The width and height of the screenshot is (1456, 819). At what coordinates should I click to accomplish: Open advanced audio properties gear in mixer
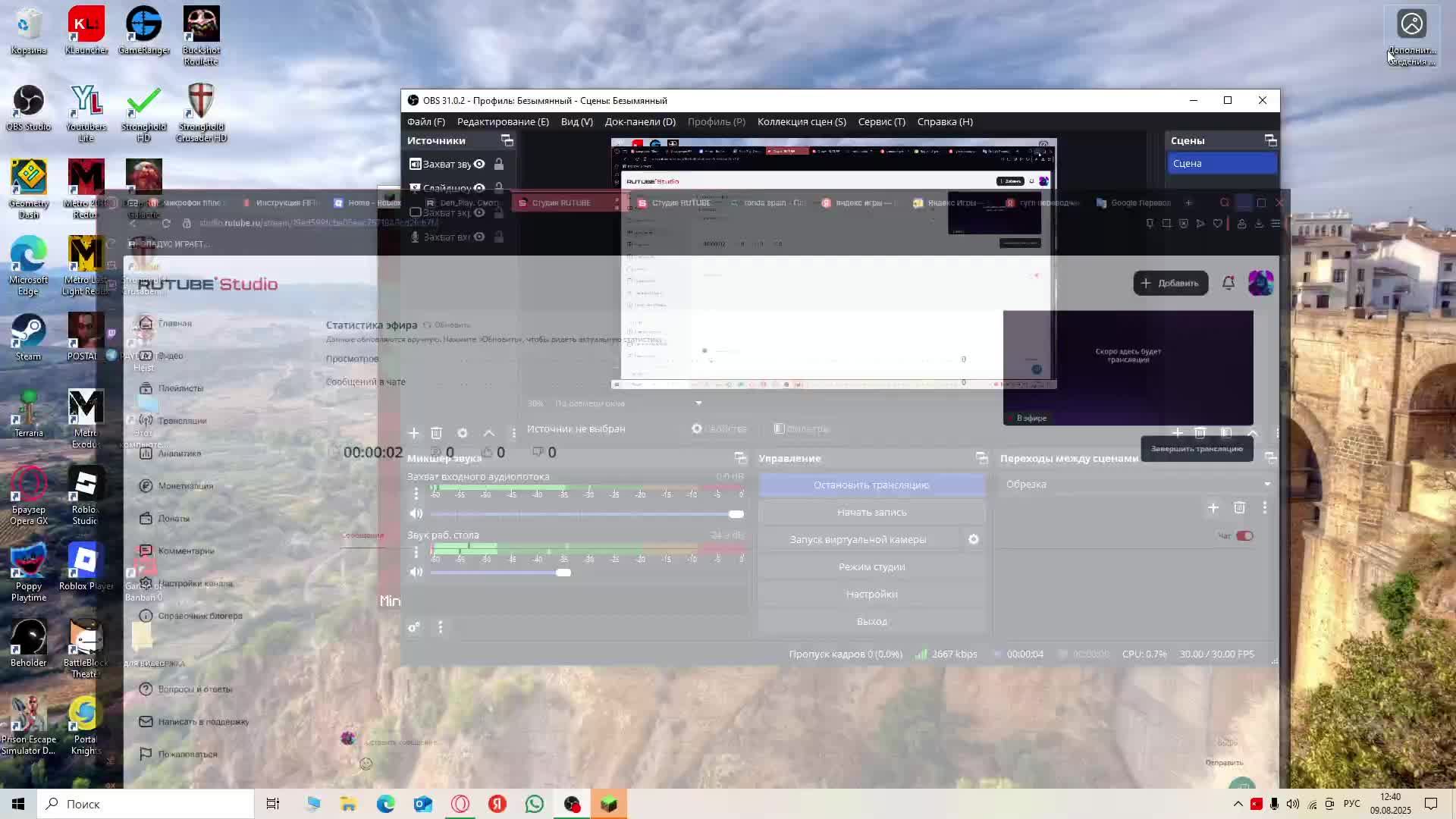(413, 628)
